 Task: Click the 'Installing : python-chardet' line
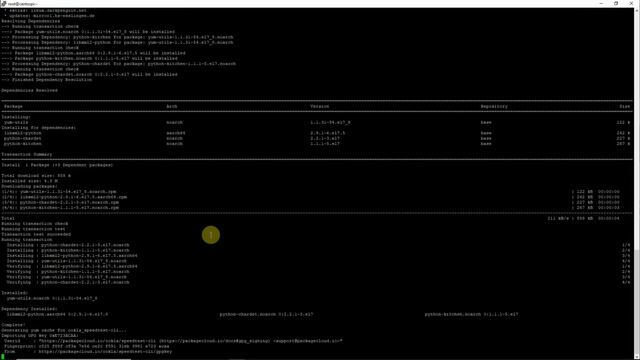[68, 245]
